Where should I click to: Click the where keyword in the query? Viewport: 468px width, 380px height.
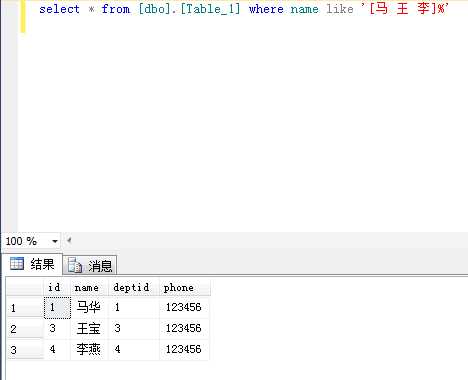click(266, 9)
